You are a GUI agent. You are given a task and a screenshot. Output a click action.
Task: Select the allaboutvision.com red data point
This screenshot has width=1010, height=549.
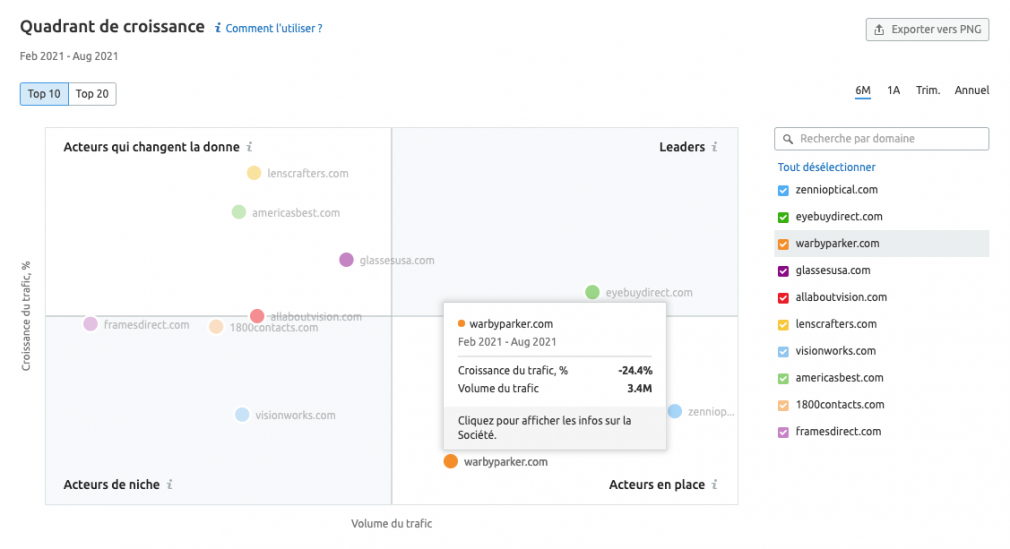coord(257,316)
